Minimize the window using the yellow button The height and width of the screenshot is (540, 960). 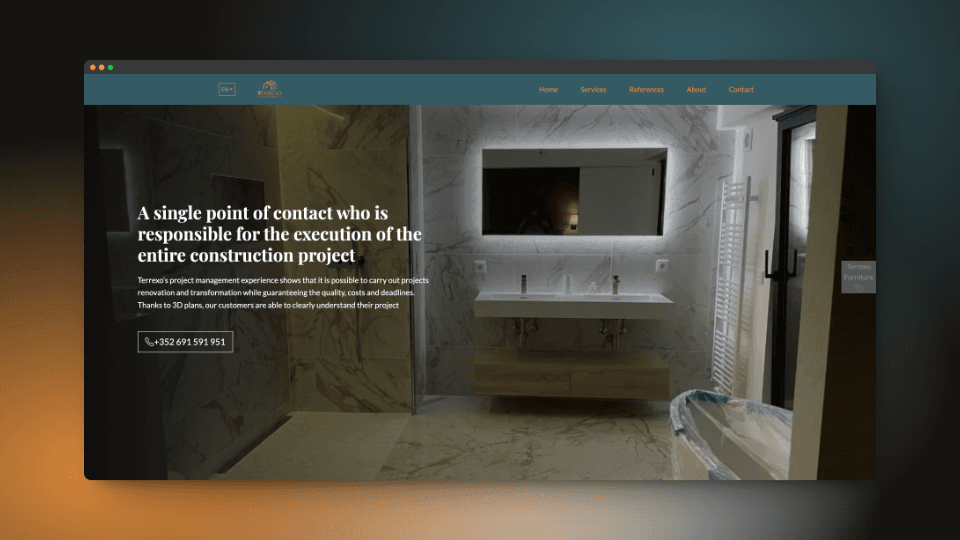[102, 67]
